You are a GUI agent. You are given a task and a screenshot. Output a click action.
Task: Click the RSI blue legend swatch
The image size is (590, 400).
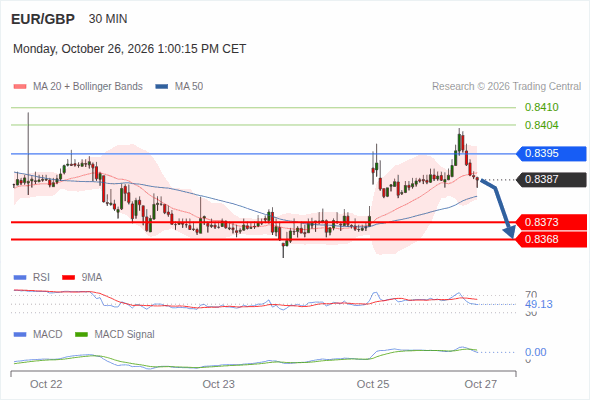point(20,278)
